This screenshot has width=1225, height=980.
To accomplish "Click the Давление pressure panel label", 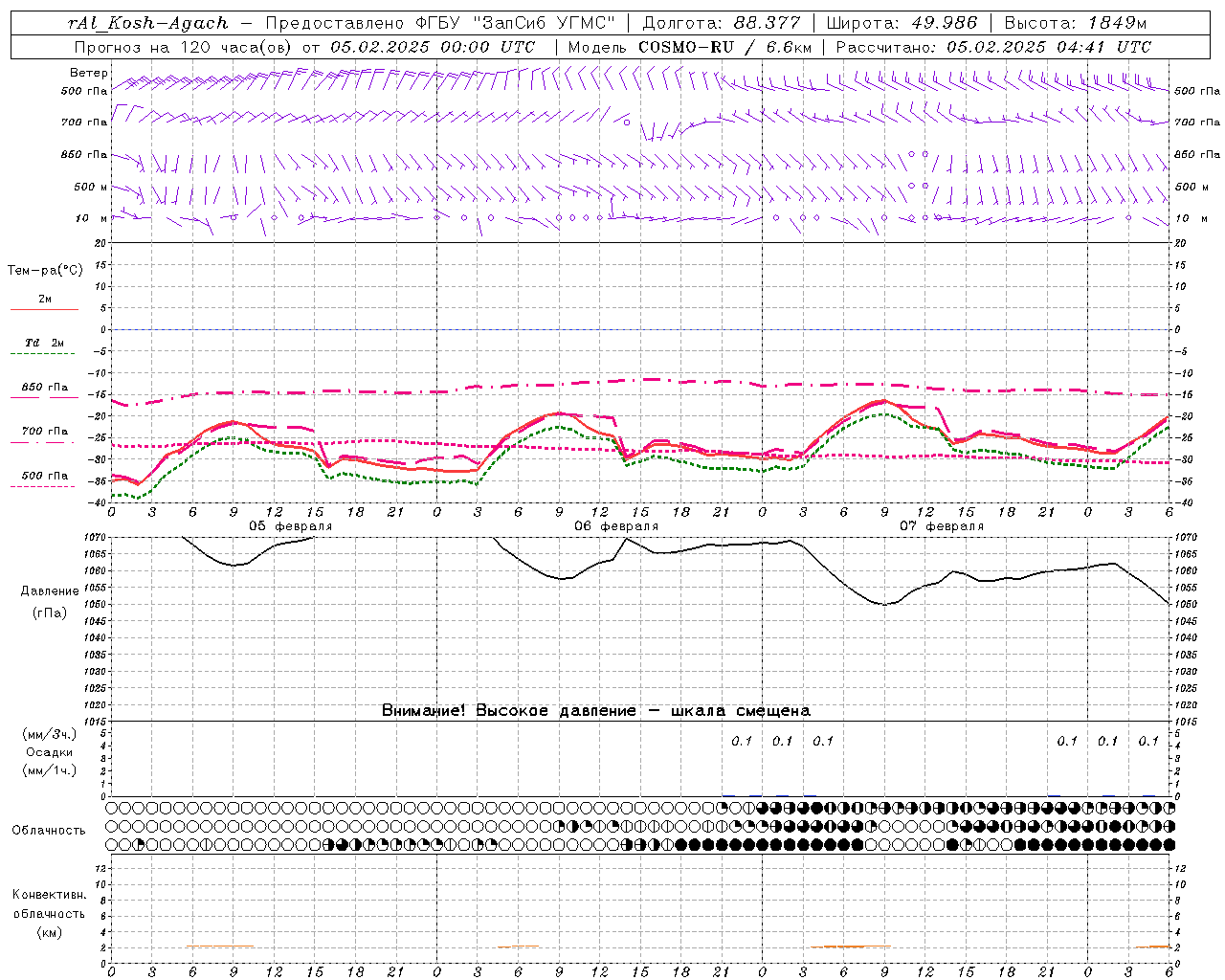I will pyautogui.click(x=50, y=591).
